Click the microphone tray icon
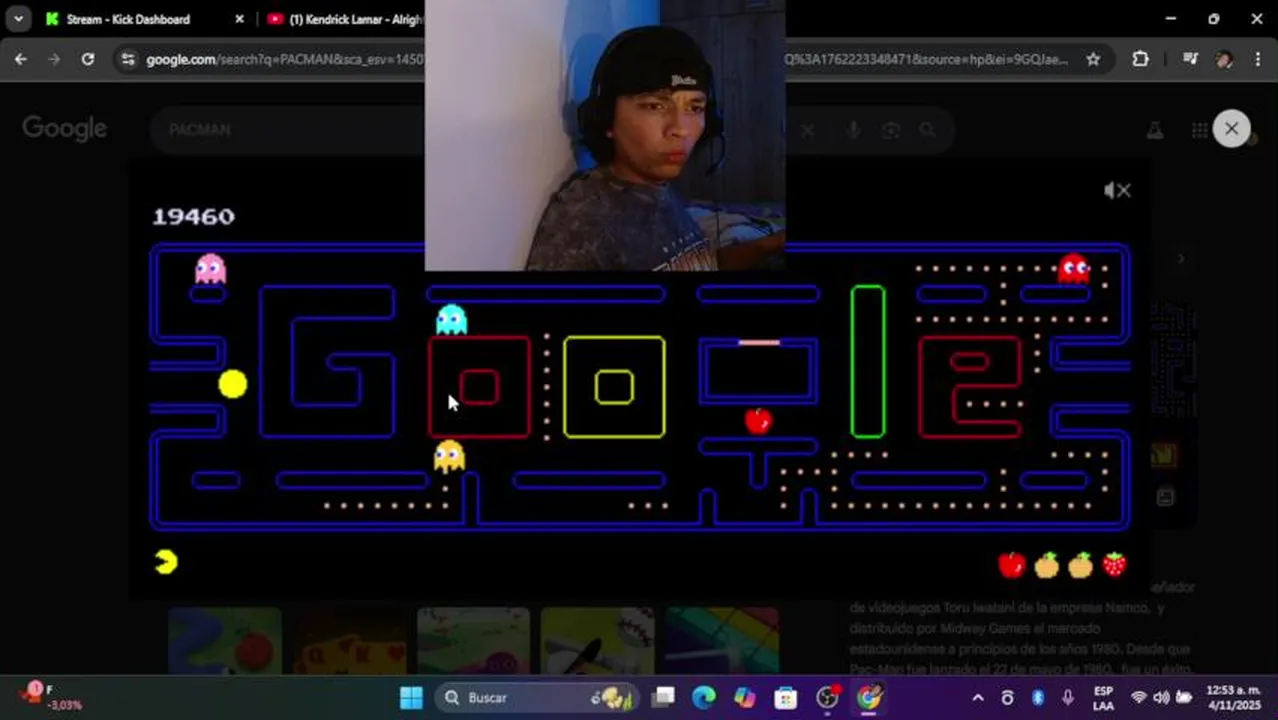Viewport: 1278px width, 720px height. (x=1068, y=697)
